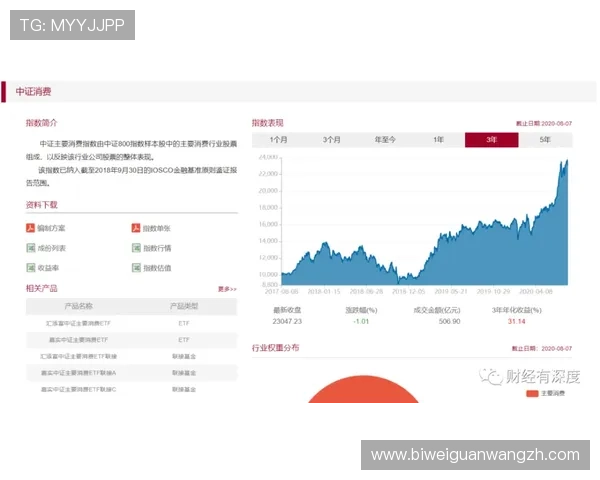Select the 年至今 performance tab
The image size is (600, 480).
click(x=385, y=140)
